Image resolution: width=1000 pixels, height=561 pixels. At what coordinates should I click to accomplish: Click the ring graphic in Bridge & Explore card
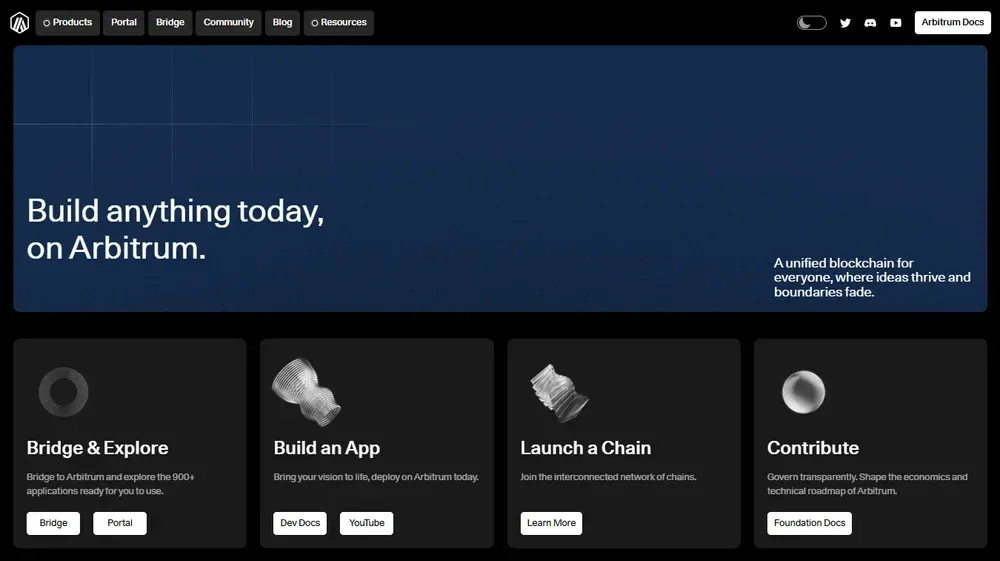click(63, 391)
